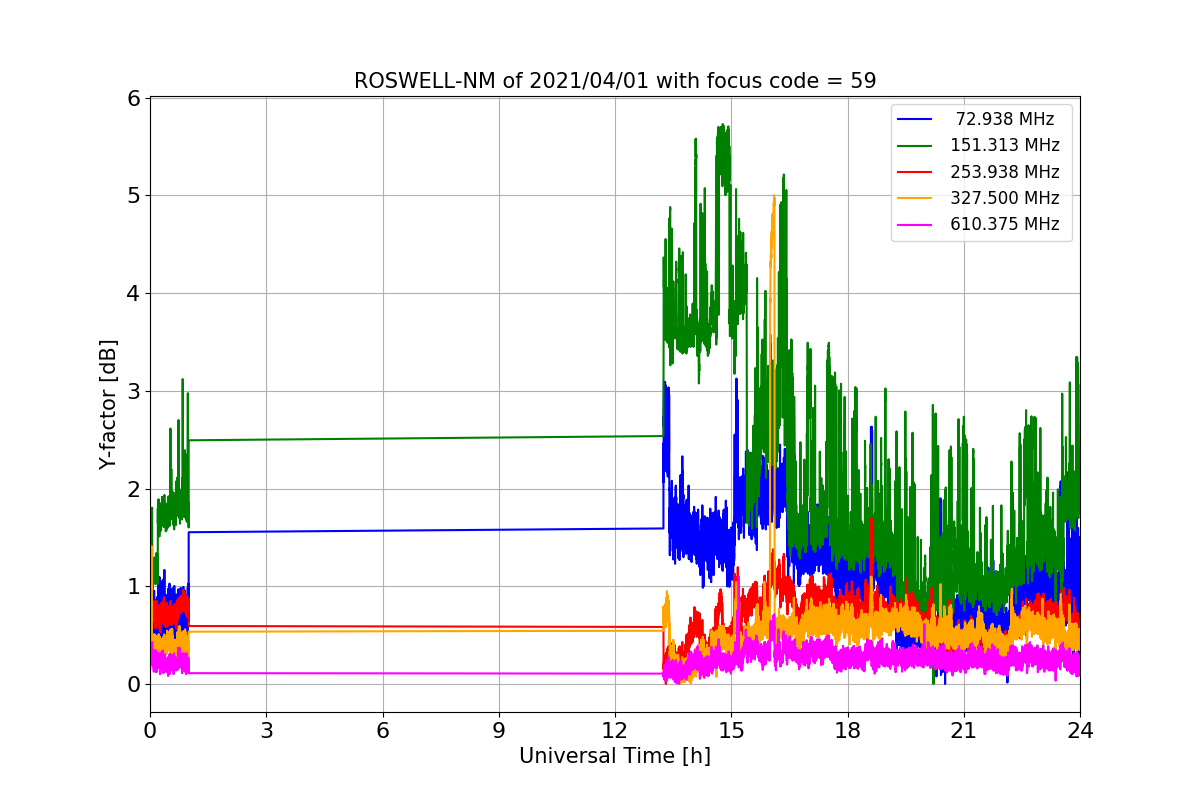Click the orange spike peak near 5 dB
Screen dimensions: 1200x800
[773, 200]
